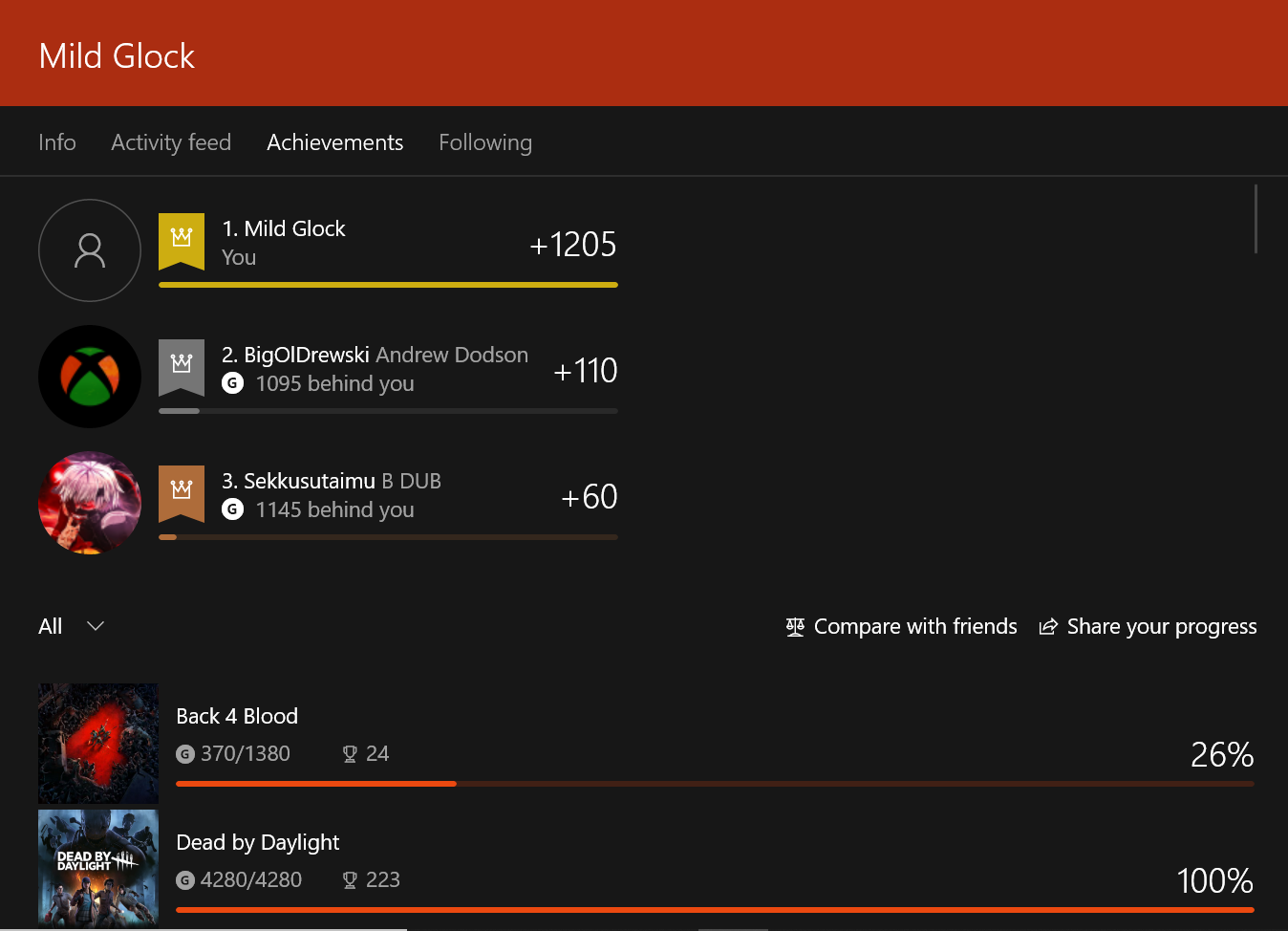Click Compare with friends link
The width and height of the screenshot is (1288, 931).
tap(901, 626)
